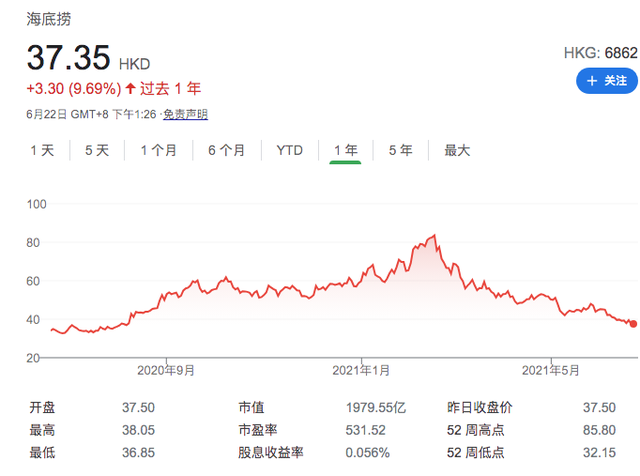The width and height of the screenshot is (640, 476).
Task: Click the 开盘 value 37.50
Action: click(x=138, y=407)
